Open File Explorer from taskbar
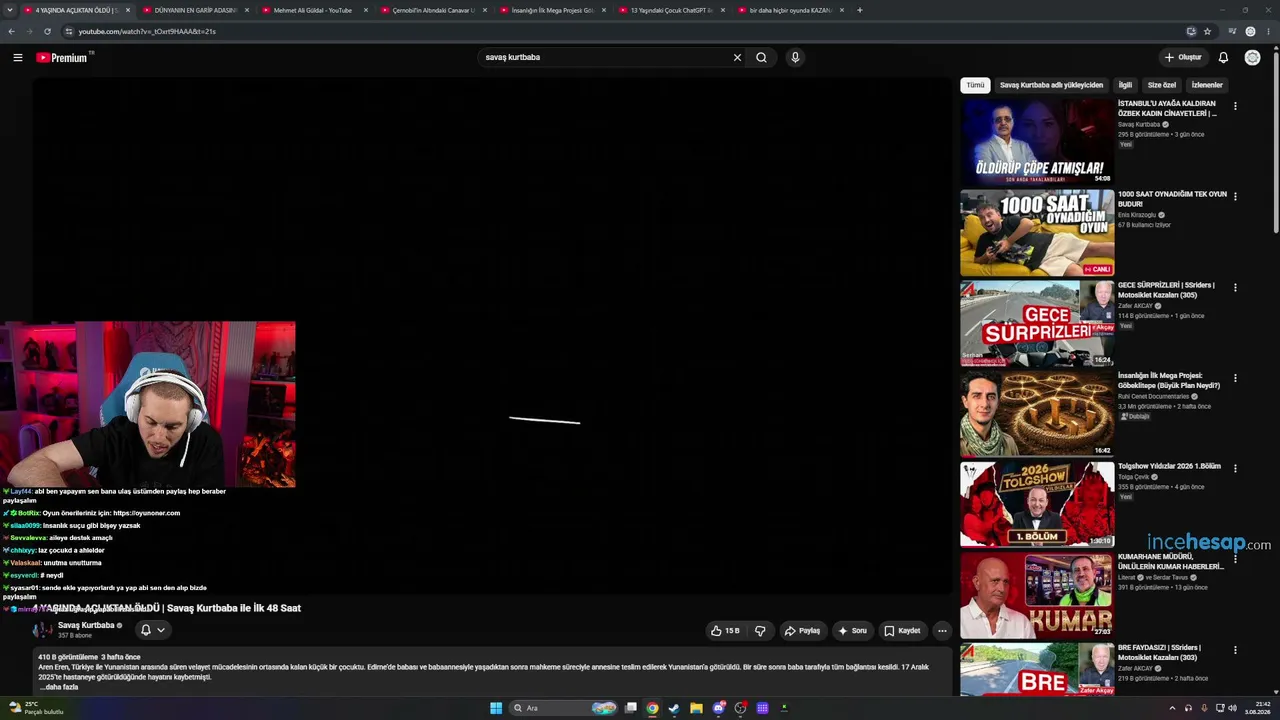The width and height of the screenshot is (1280, 720). click(x=696, y=708)
